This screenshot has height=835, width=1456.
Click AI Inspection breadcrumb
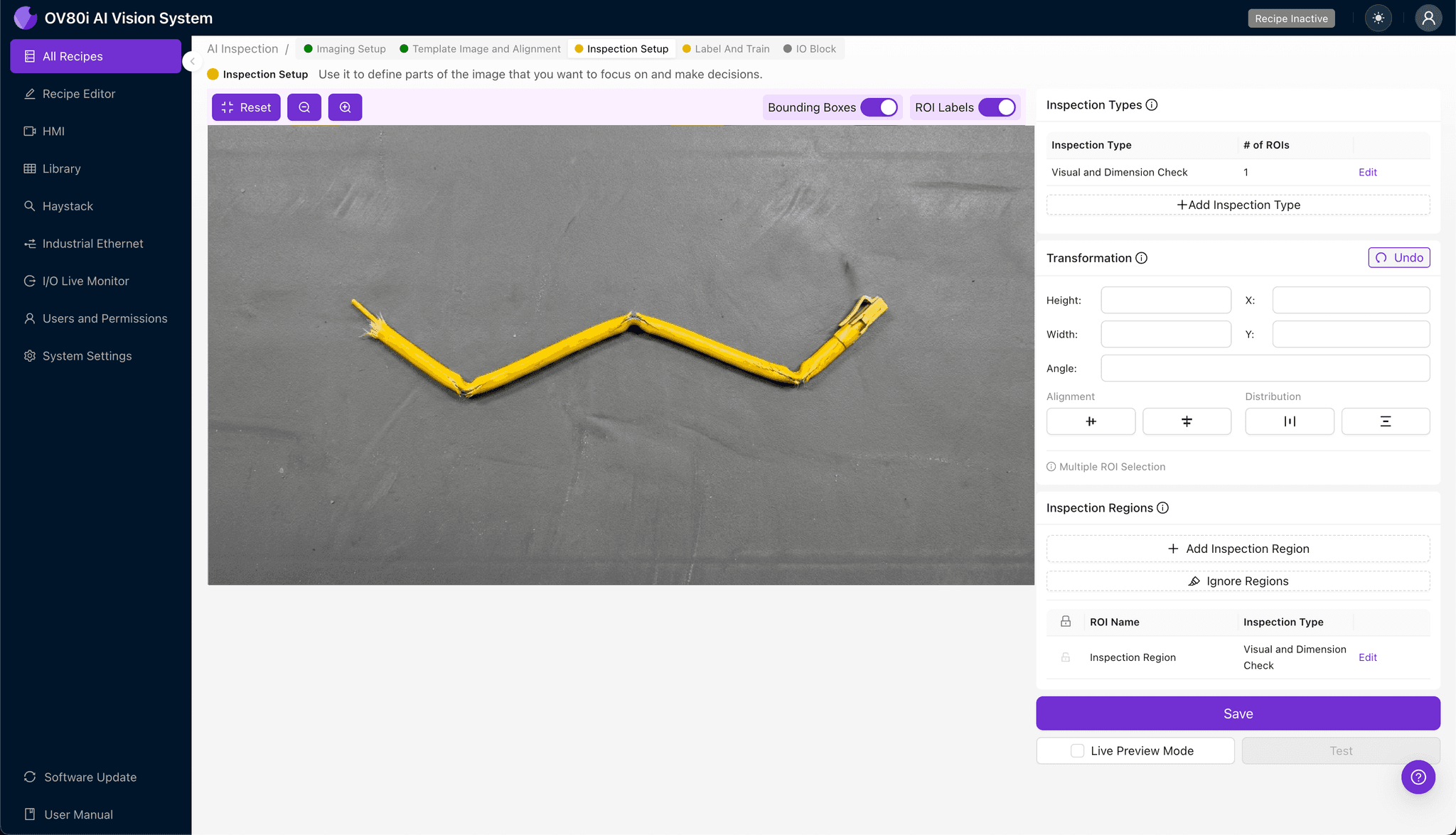pos(242,49)
